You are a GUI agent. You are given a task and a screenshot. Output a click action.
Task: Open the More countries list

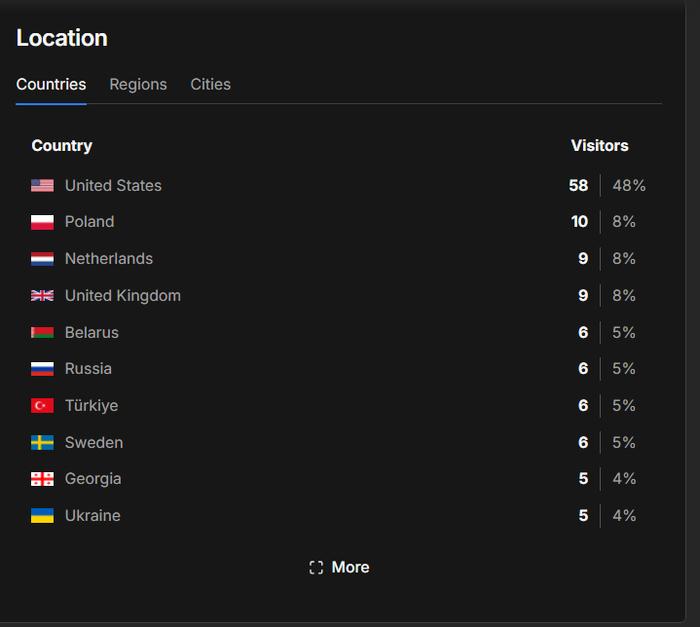pos(339,568)
